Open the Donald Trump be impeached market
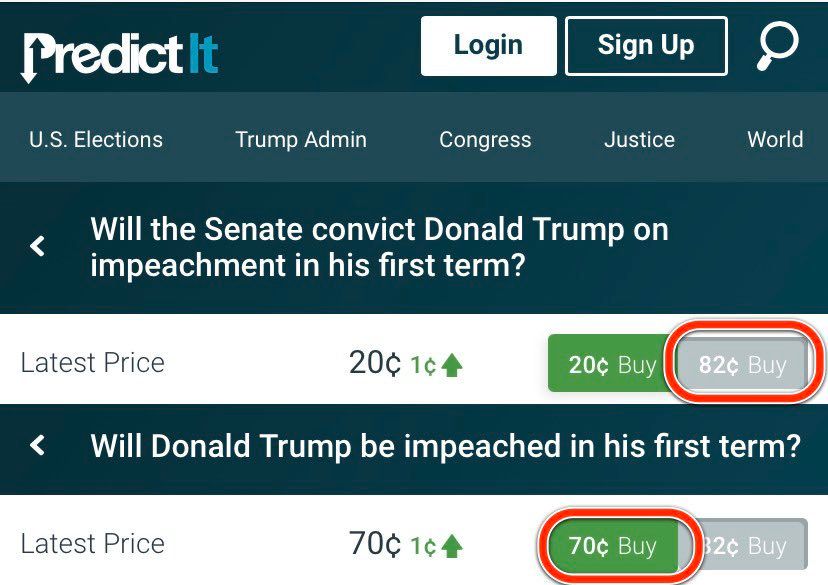 click(445, 446)
